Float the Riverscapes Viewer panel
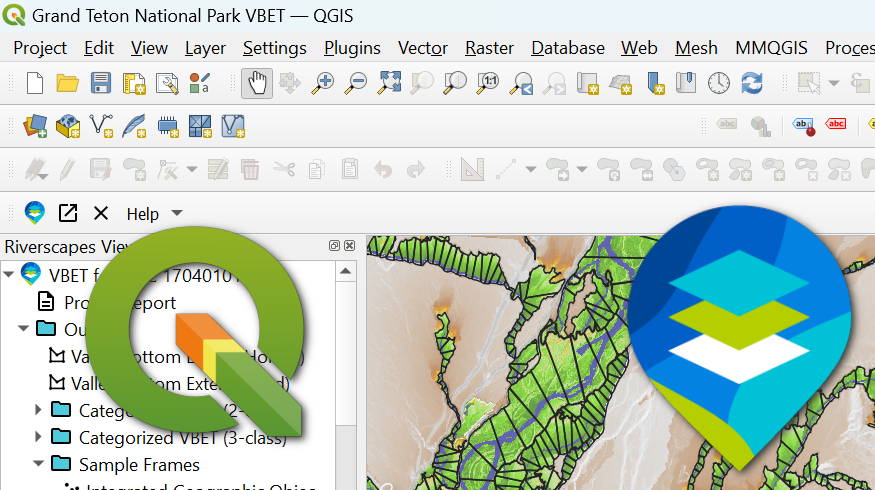The width and height of the screenshot is (875, 490). (334, 246)
